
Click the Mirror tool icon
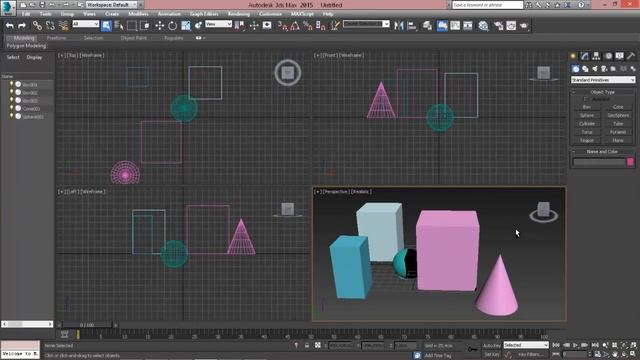point(399,26)
